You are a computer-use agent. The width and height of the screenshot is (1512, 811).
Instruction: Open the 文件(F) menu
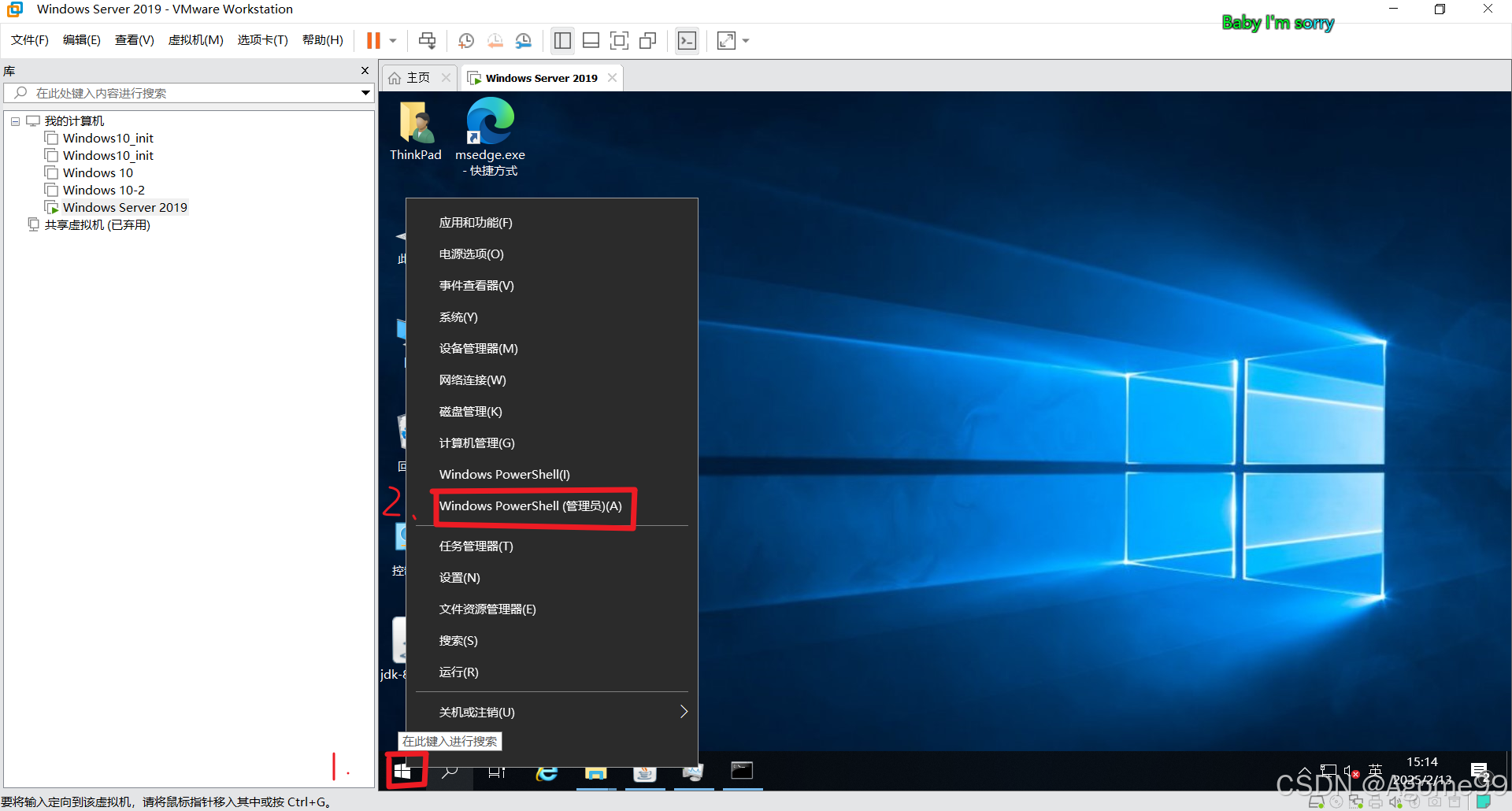tap(30, 40)
